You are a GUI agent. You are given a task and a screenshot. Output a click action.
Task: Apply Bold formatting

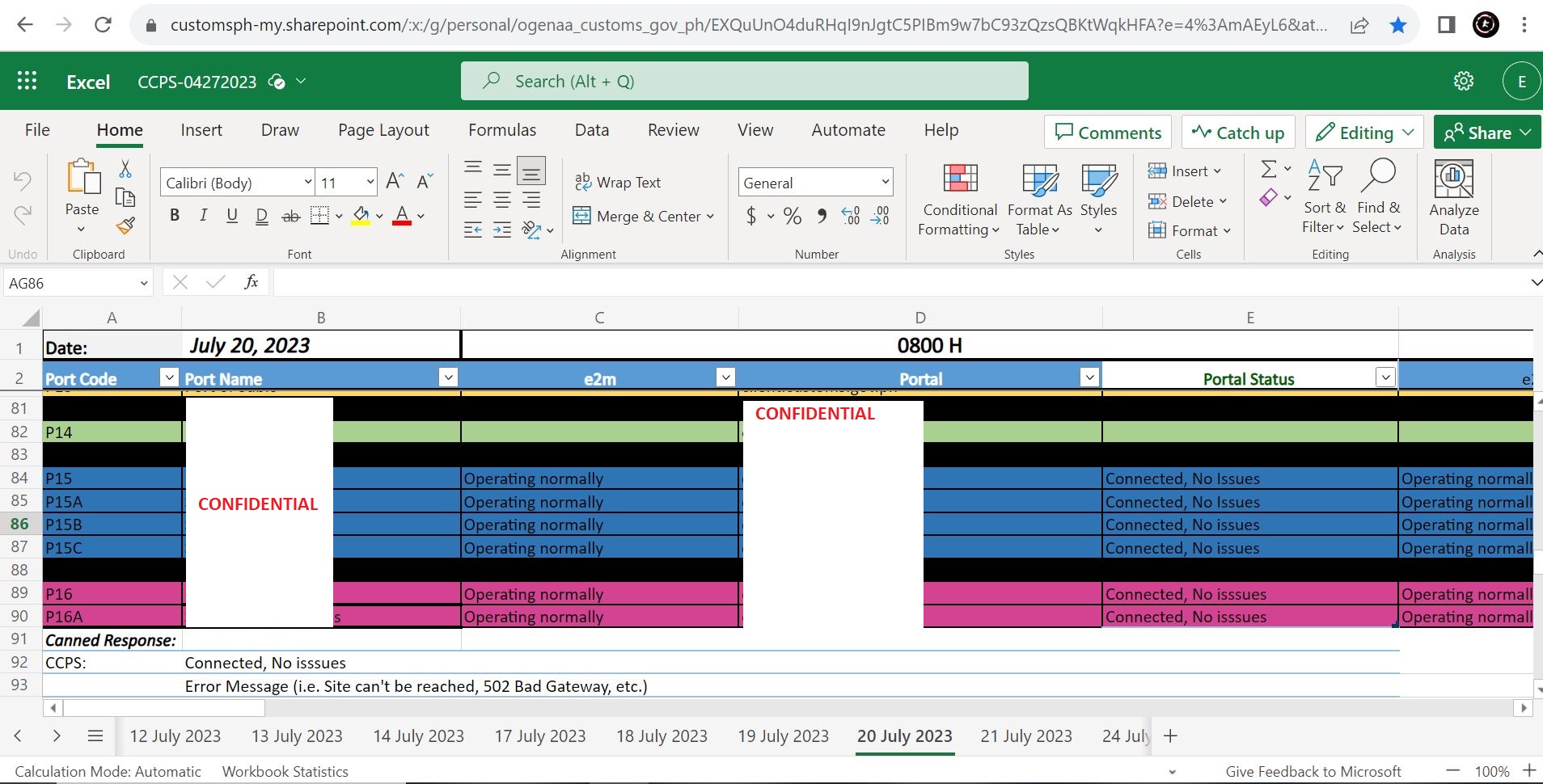pos(175,215)
